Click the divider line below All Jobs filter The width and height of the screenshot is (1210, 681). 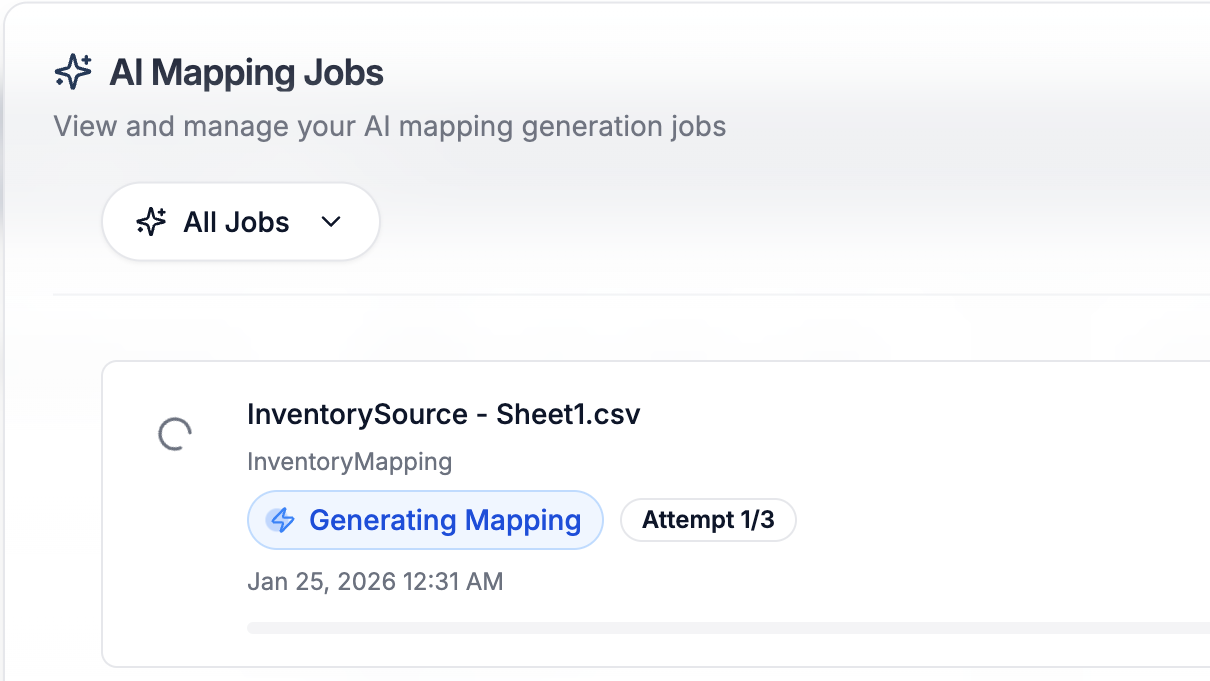point(630,295)
